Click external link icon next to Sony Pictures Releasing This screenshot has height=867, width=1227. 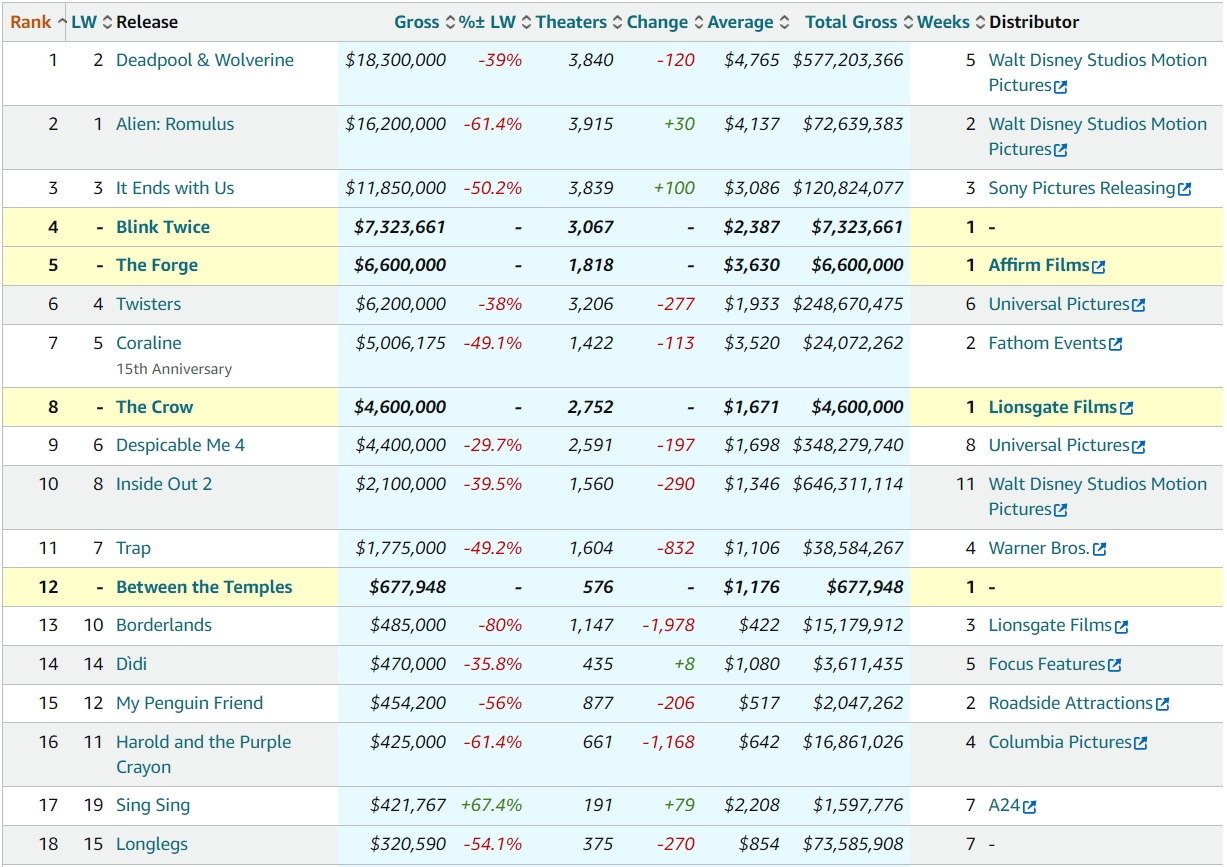coord(1185,189)
